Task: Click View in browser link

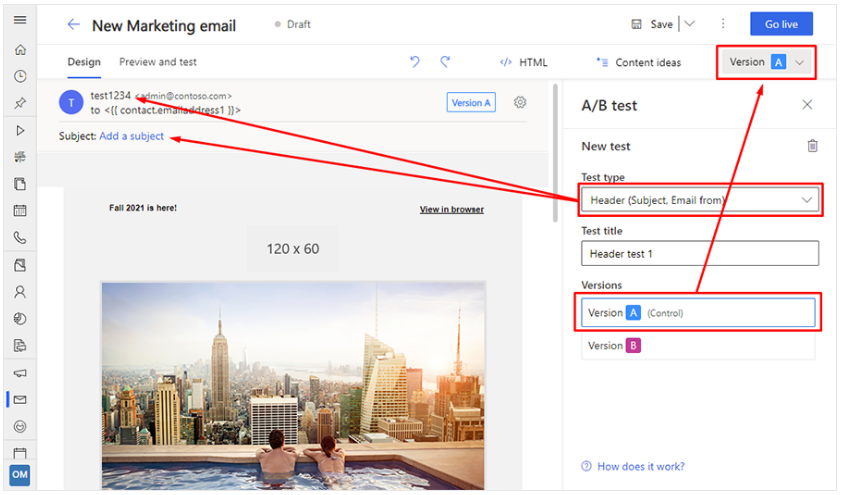Action: (452, 209)
